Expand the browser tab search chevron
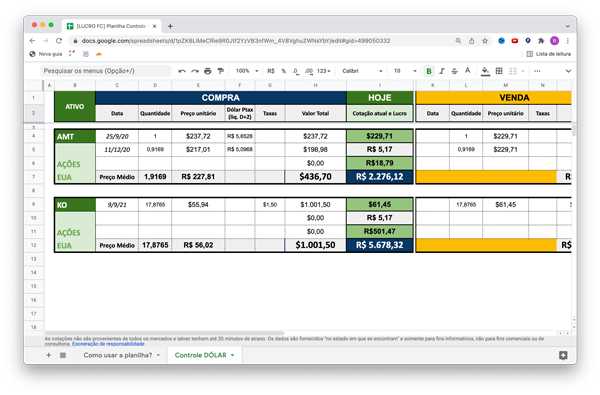This screenshot has width=600, height=395. [568, 26]
